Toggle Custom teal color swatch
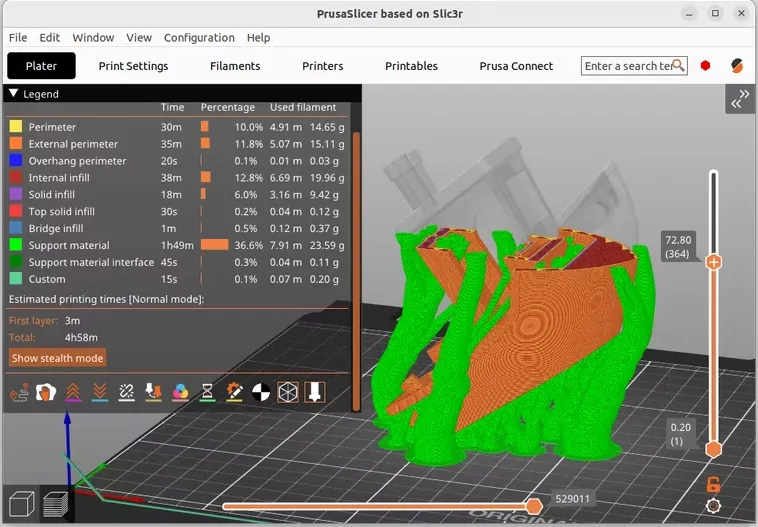This screenshot has width=758, height=527. (x=16, y=279)
